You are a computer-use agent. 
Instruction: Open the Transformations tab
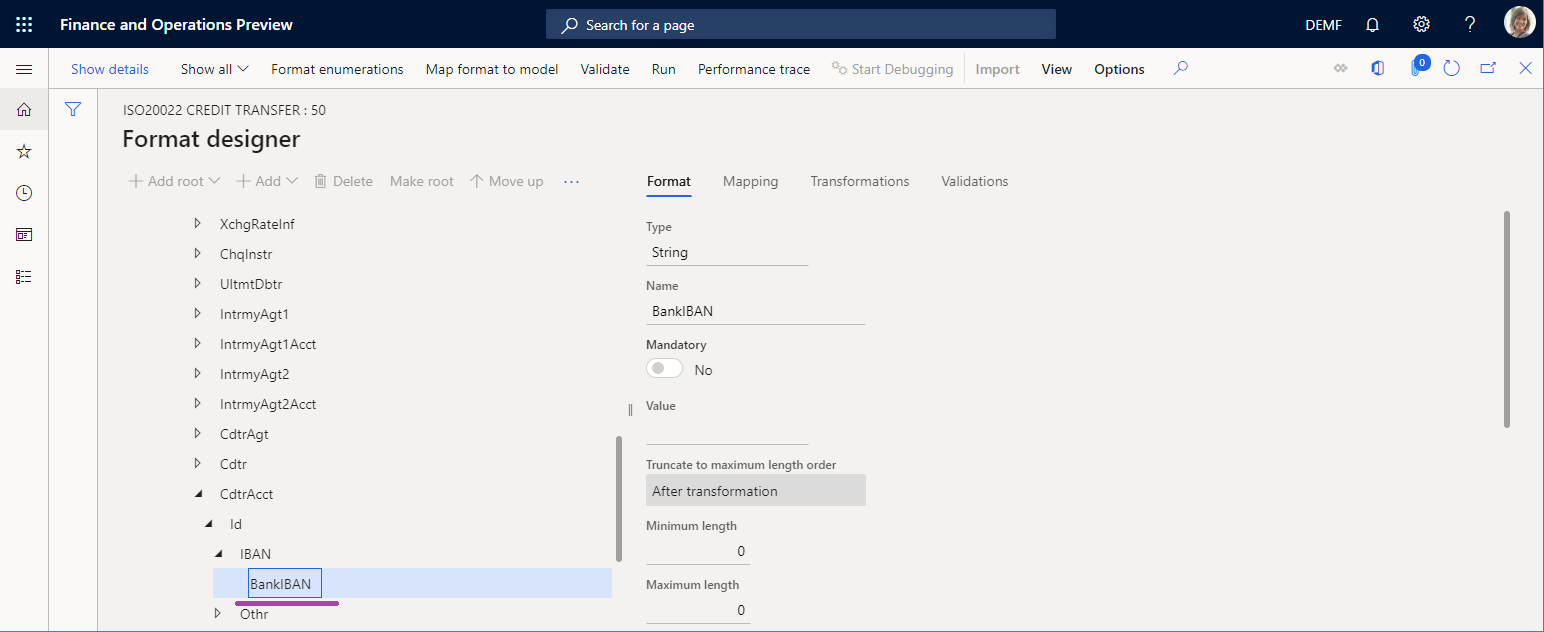859,181
